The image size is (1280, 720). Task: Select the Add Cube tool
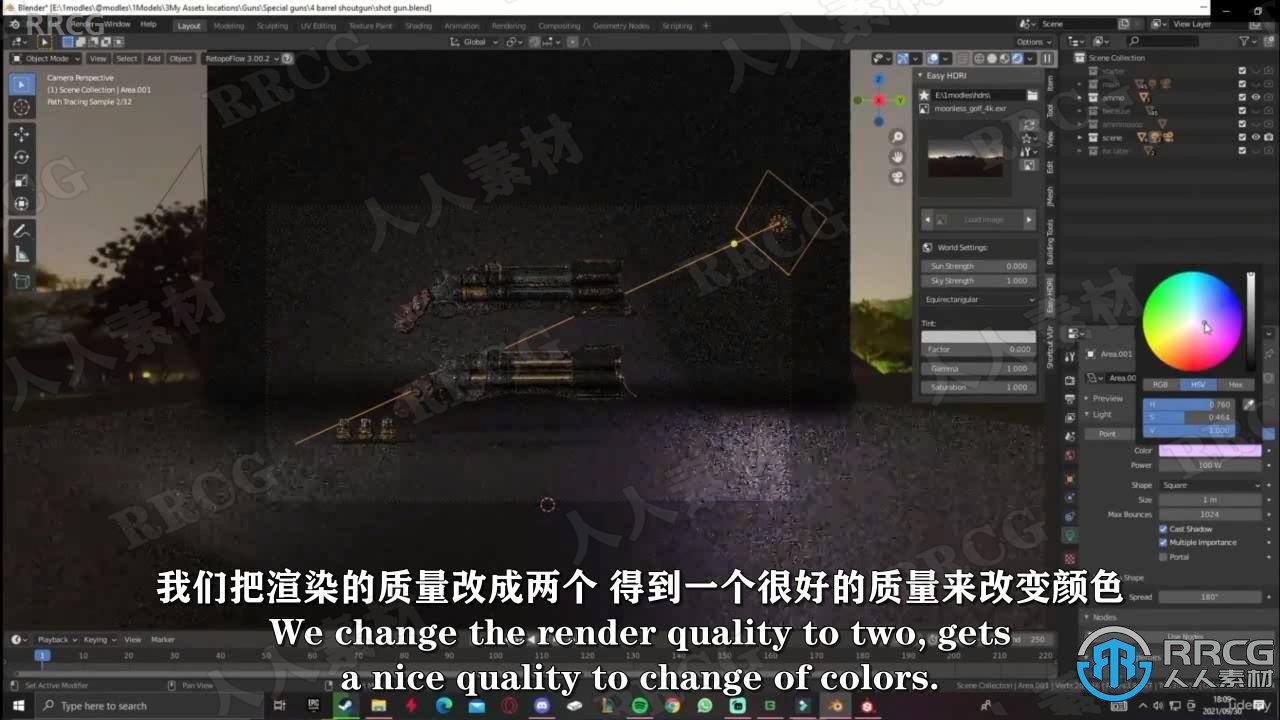click(x=21, y=282)
